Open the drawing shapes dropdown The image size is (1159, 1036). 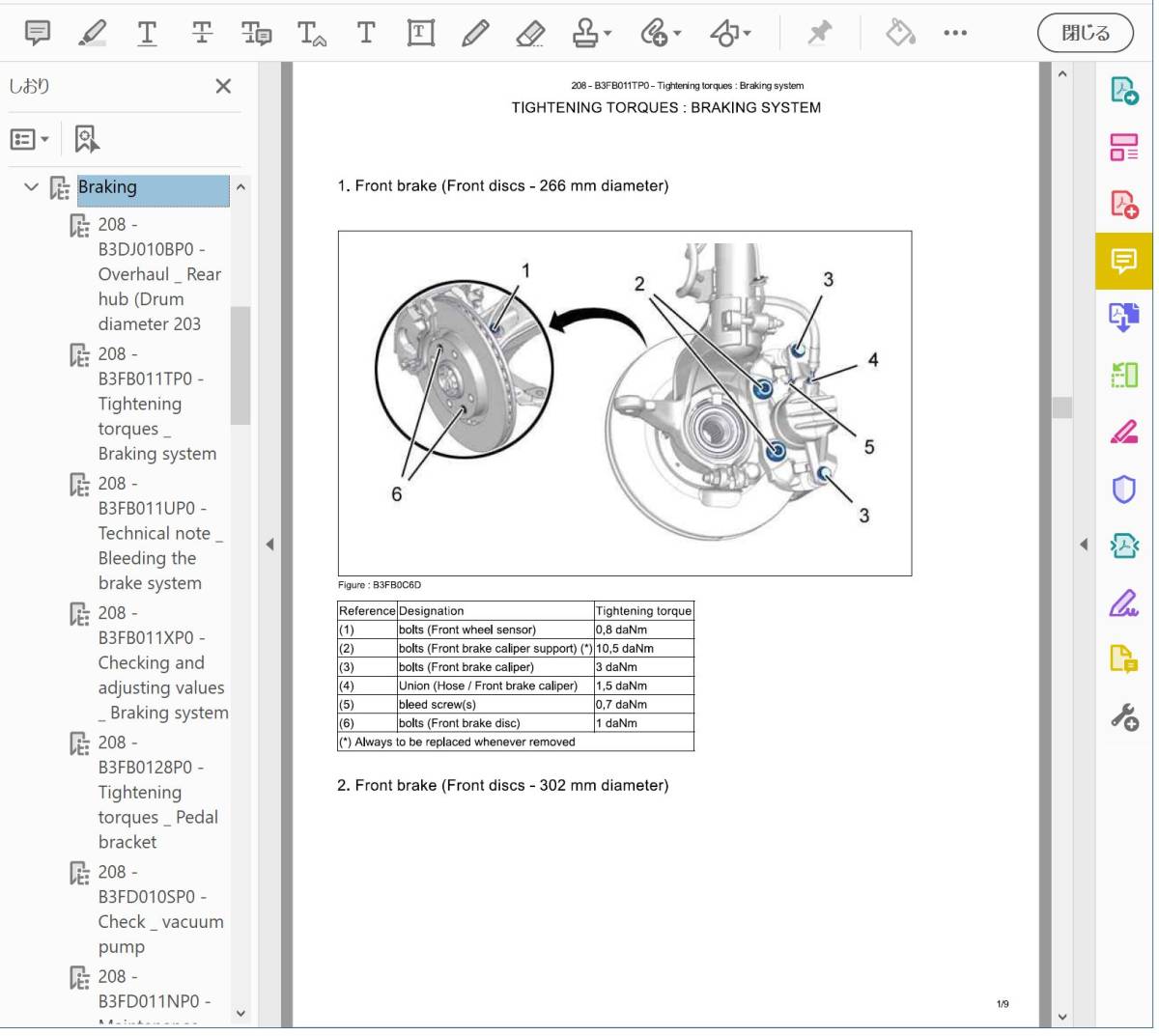[731, 33]
